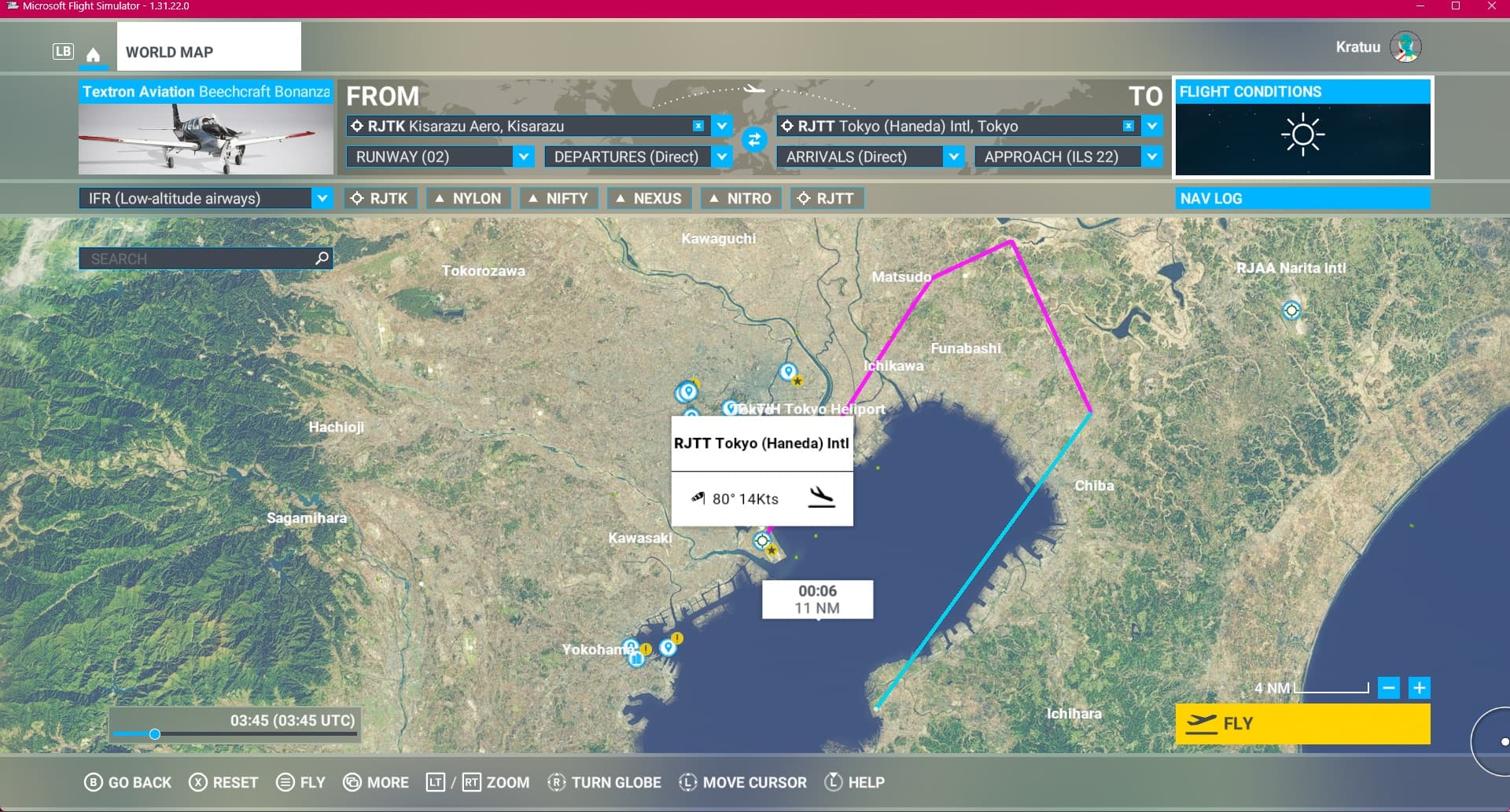
Task: Select the NYLON waypoint
Action: tap(469, 198)
